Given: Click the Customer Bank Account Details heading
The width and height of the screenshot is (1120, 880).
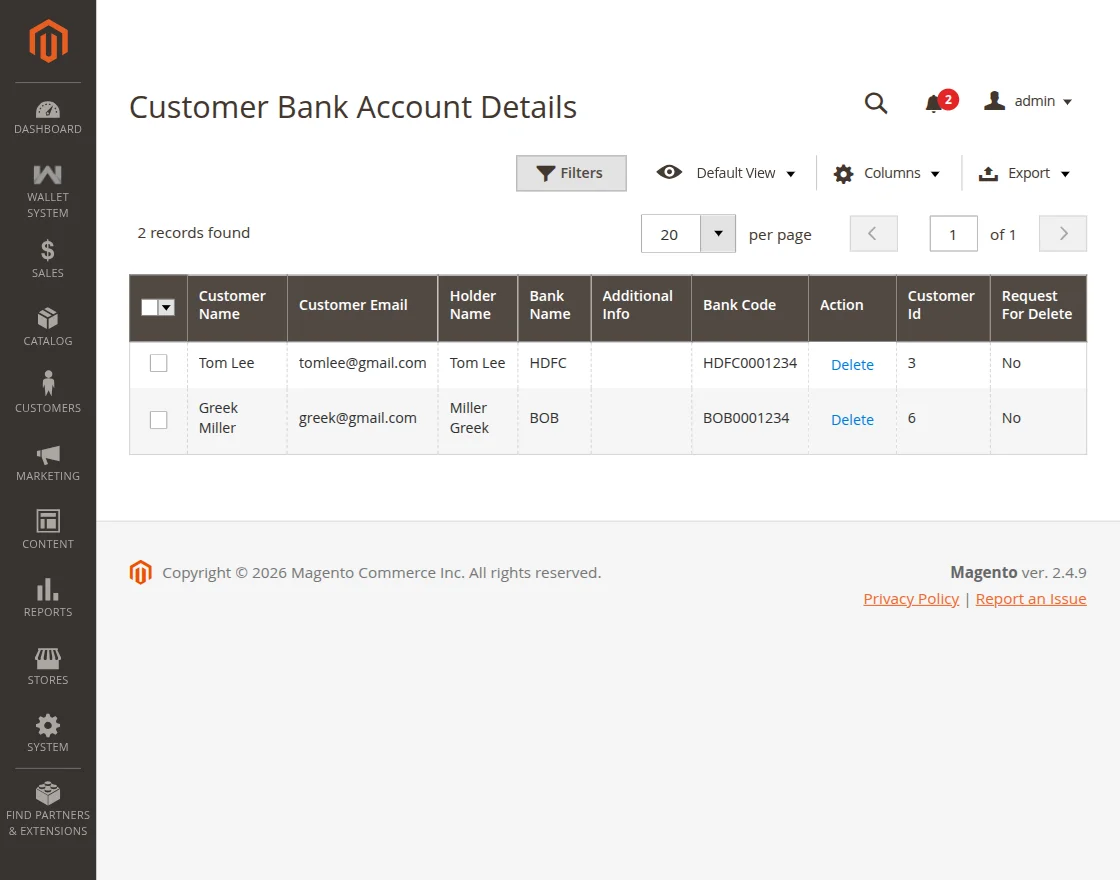Looking at the screenshot, I should point(353,107).
